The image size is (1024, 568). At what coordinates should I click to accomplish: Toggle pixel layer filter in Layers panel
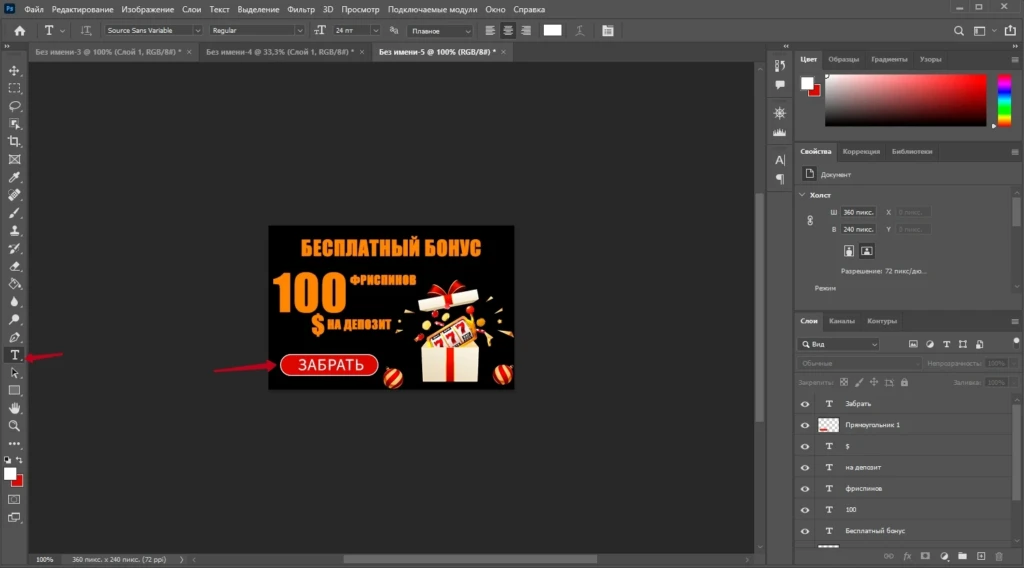click(x=913, y=344)
